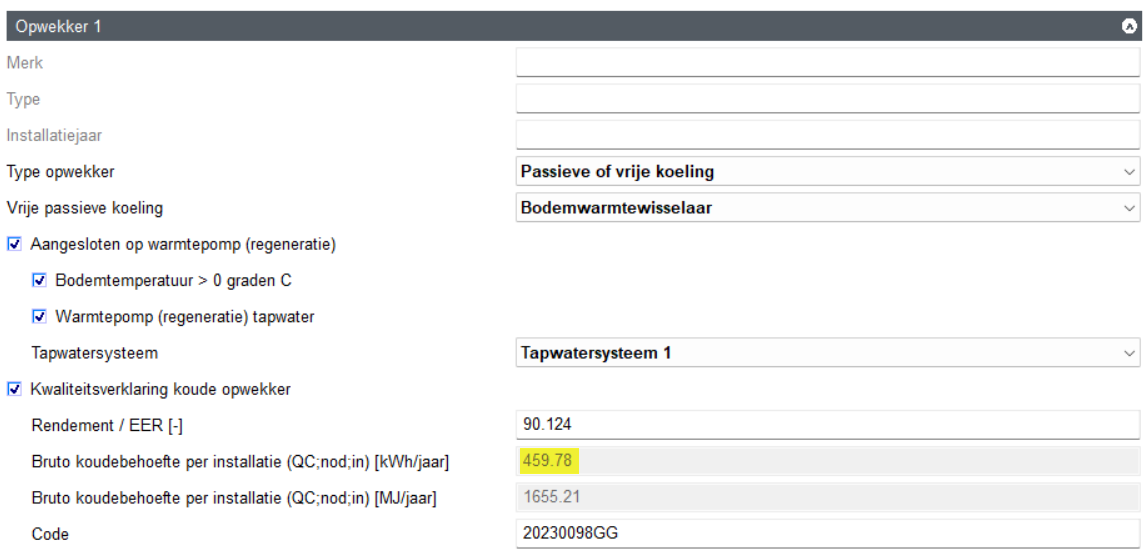Collapse the Opwekker 1 panel via arrow icon

click(x=1129, y=26)
